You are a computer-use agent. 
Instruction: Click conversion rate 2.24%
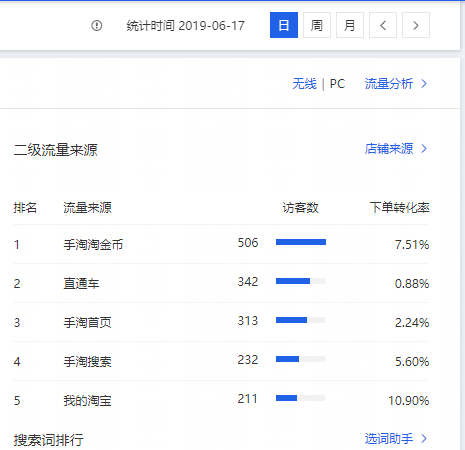412,323
